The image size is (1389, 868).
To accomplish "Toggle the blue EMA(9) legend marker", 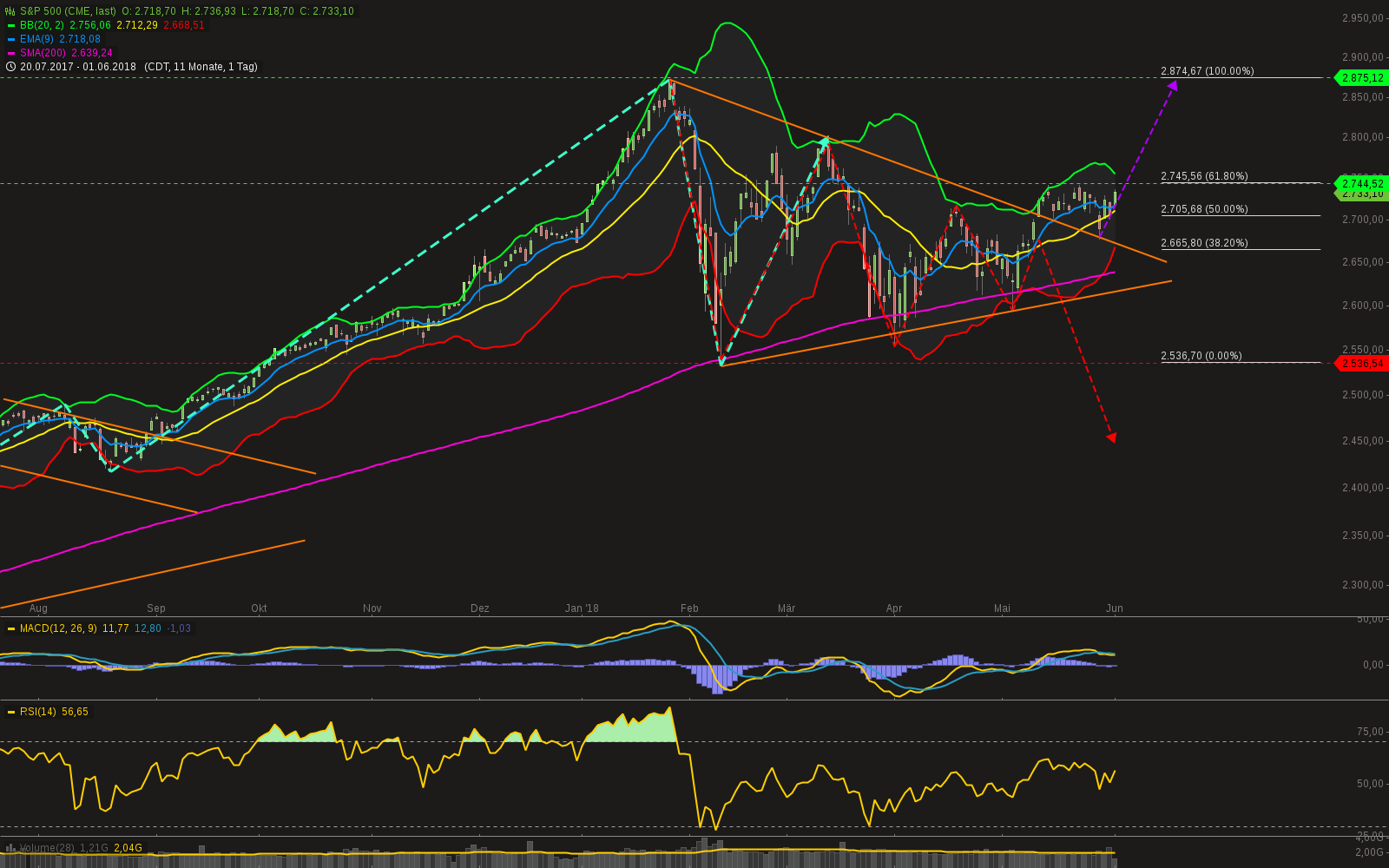I will [11, 39].
